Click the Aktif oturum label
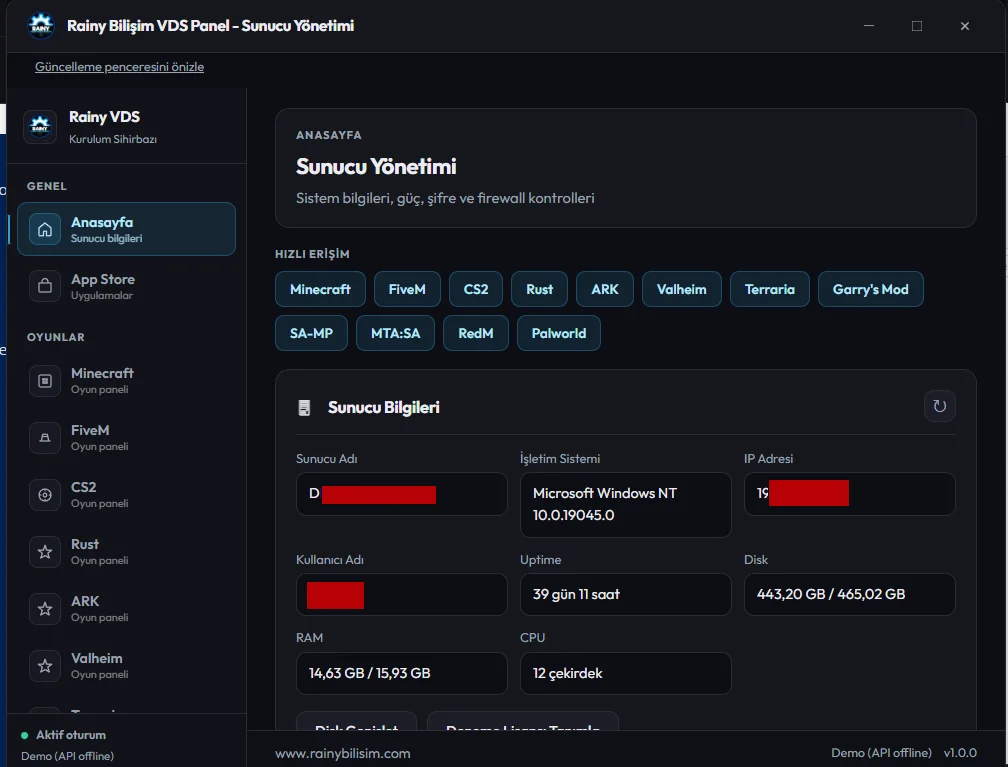Image resolution: width=1008 pixels, height=767 pixels. [x=71, y=735]
